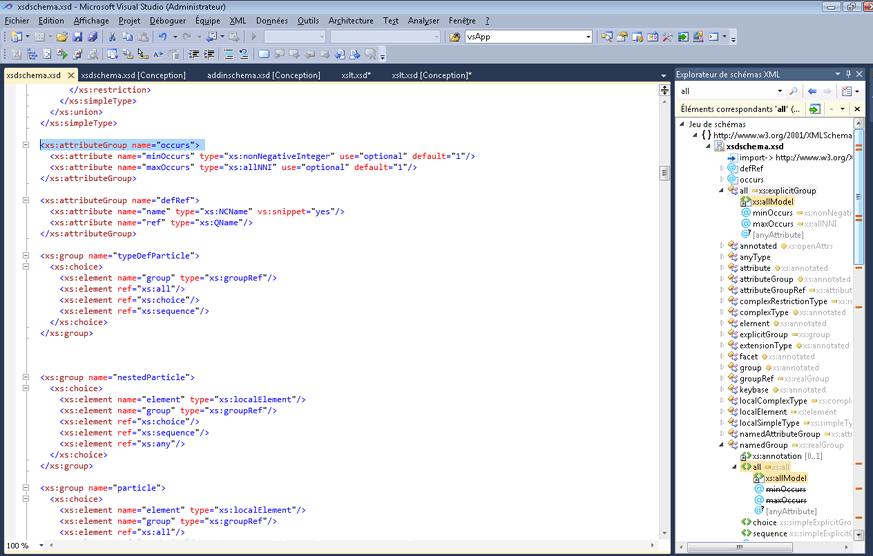
Task: Click the editor vertical scrollbar thumb
Action: [x=664, y=173]
